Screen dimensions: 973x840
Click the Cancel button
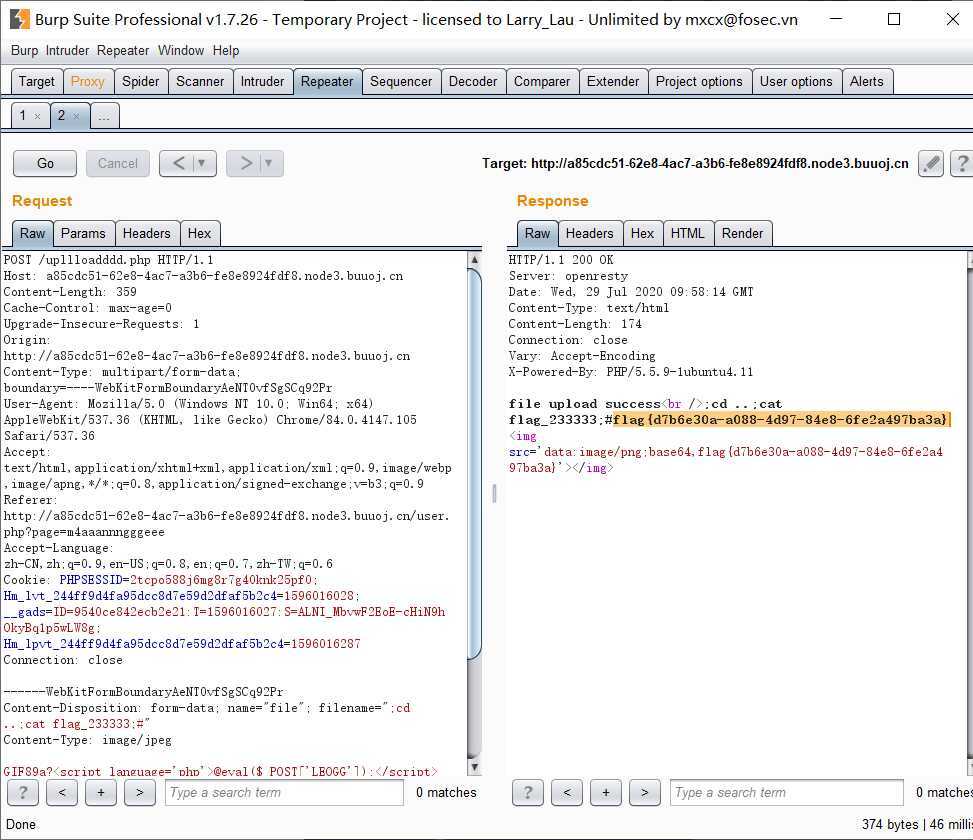(118, 164)
